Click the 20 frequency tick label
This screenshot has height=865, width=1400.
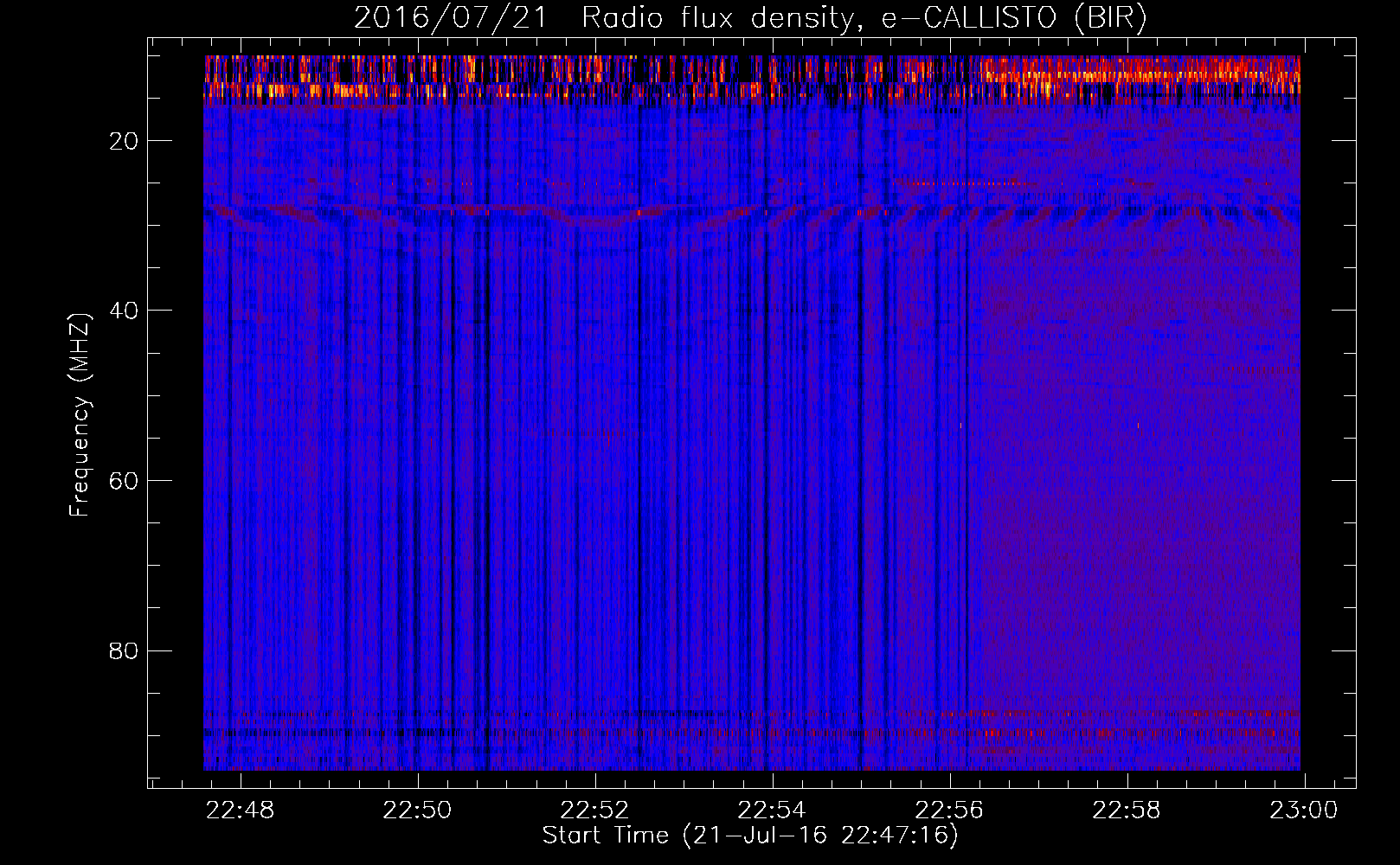click(125, 141)
